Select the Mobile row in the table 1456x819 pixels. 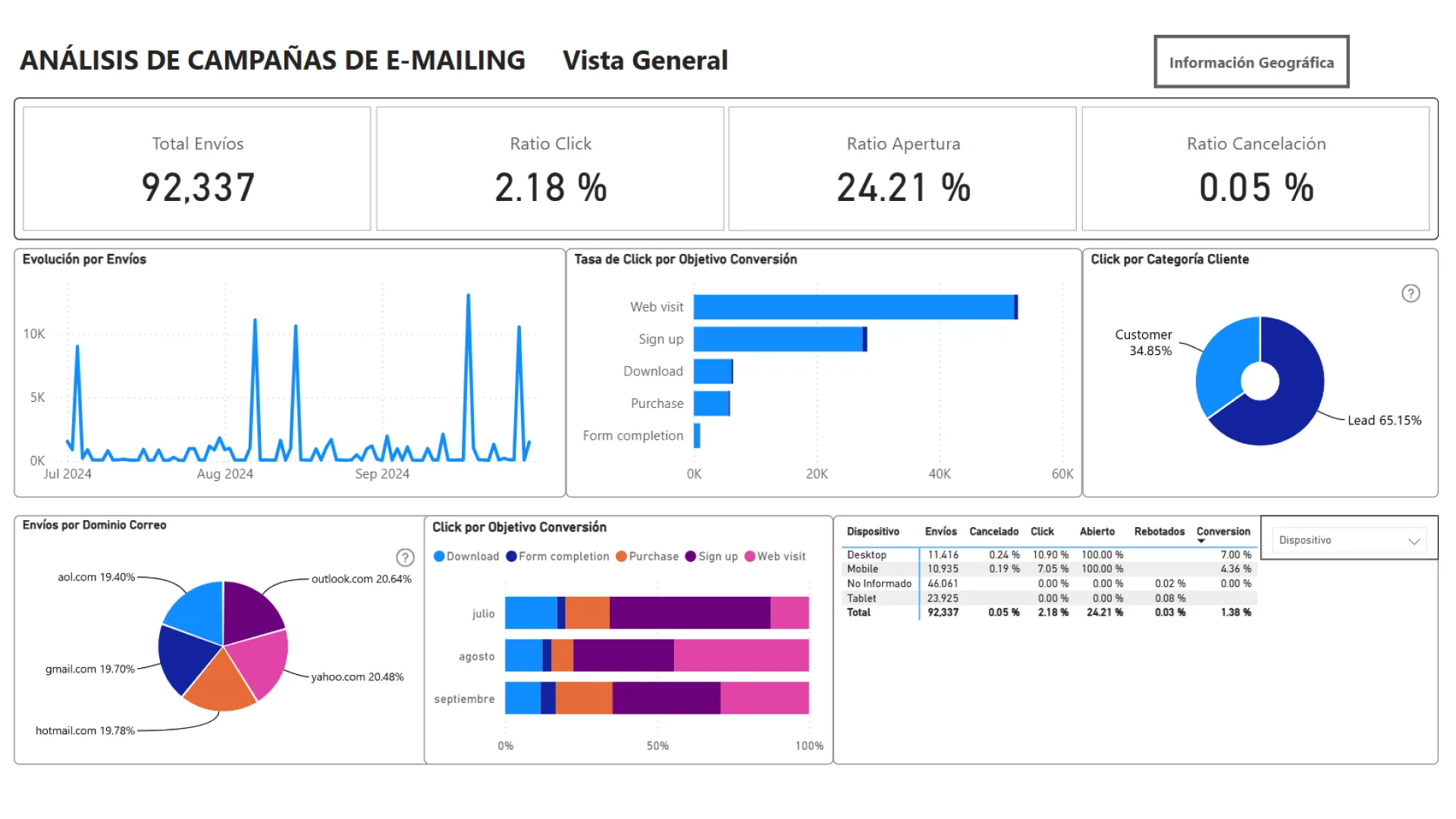point(1050,569)
